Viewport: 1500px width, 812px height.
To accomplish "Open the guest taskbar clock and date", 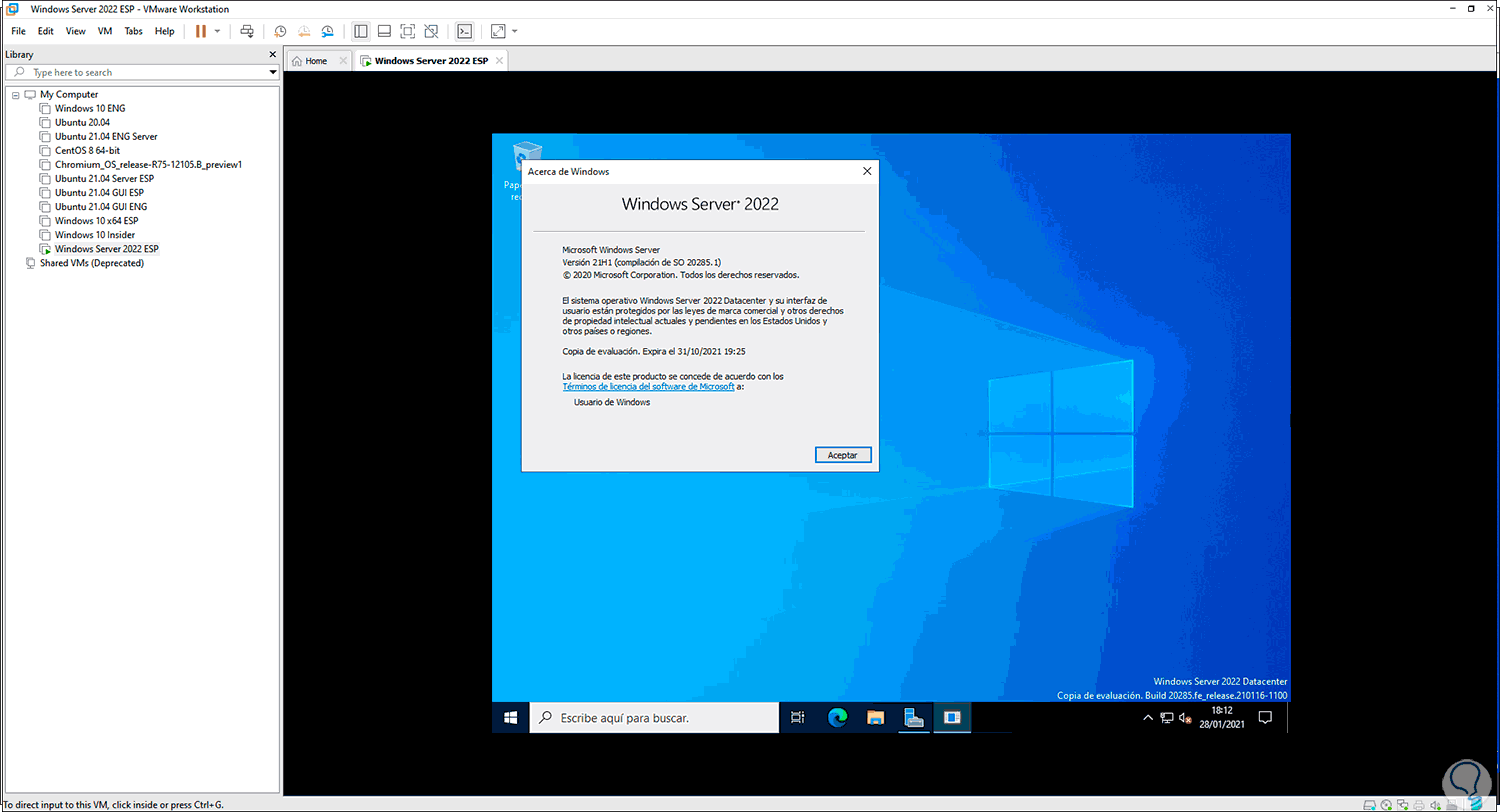I will (1220, 717).
